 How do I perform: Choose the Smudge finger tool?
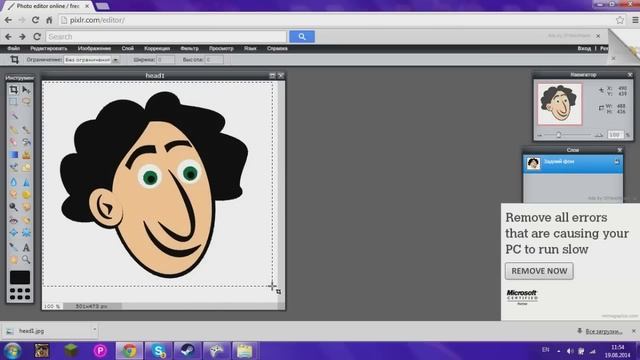point(13,194)
